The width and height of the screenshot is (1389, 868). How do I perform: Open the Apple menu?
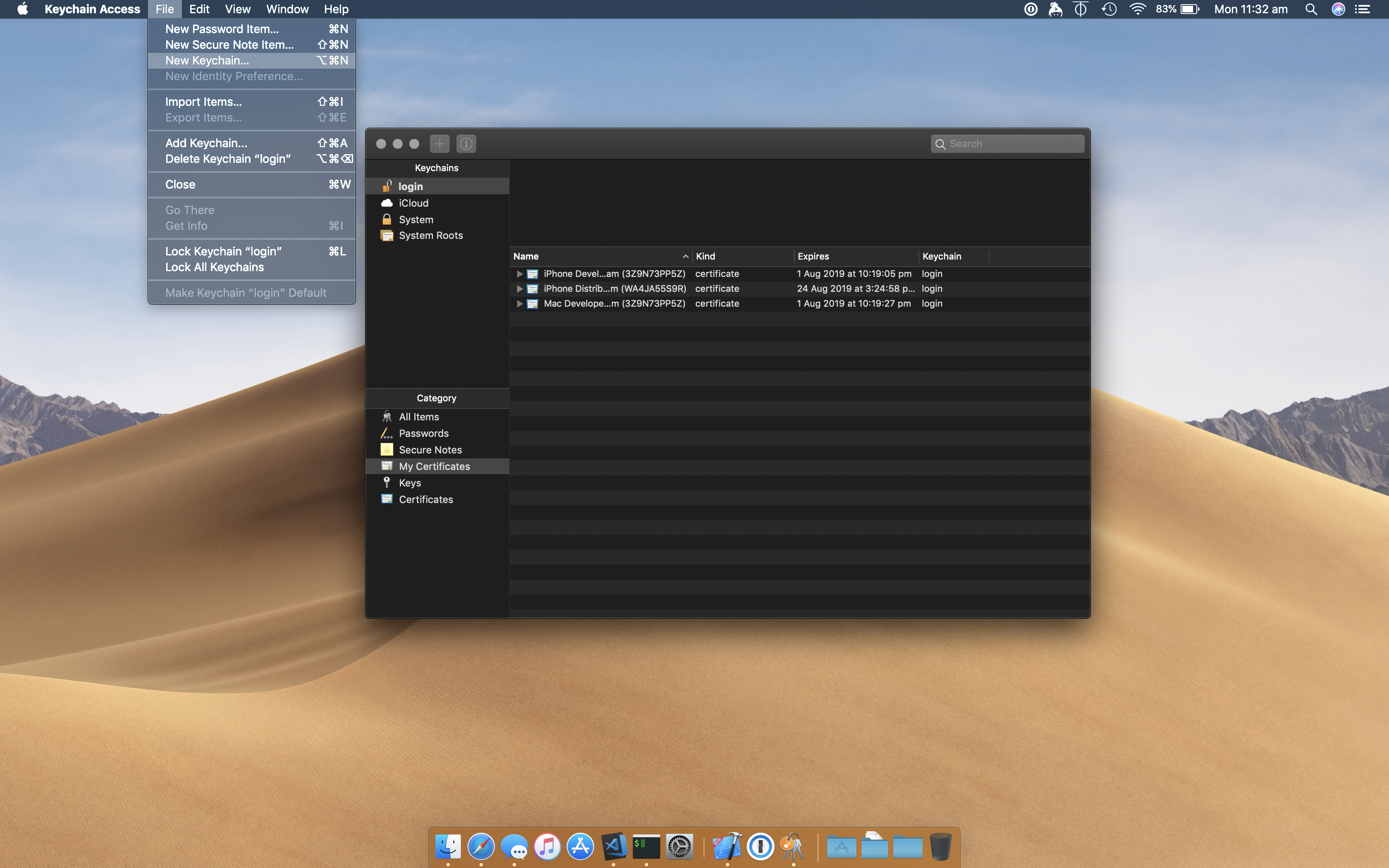pos(22,9)
